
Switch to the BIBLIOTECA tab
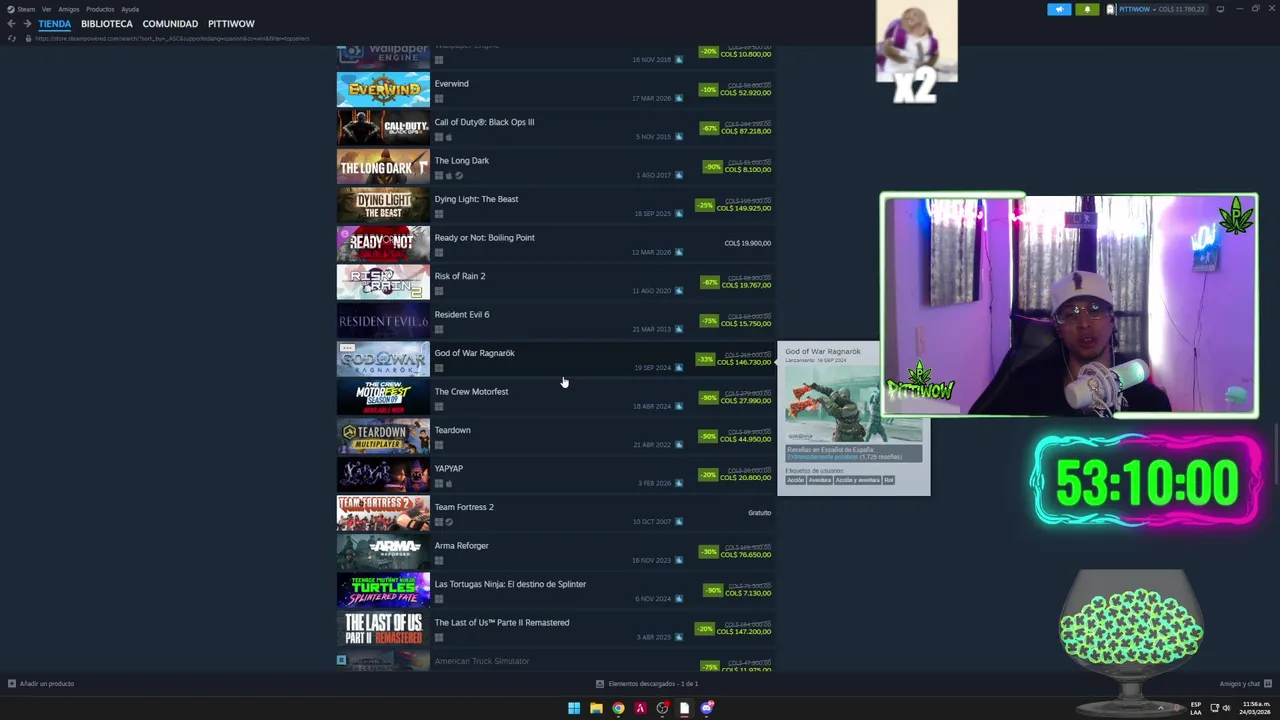[x=107, y=24]
